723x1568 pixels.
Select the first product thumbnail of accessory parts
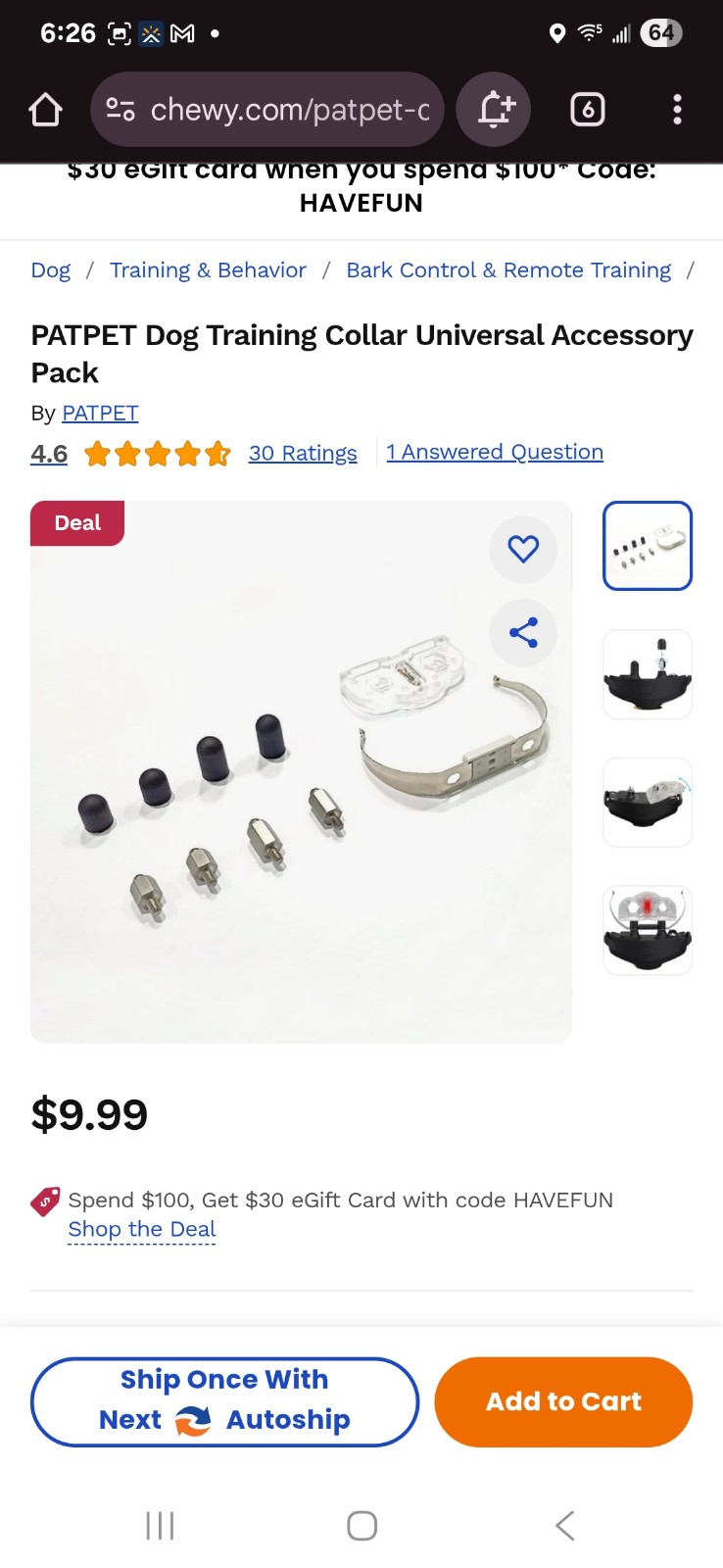(648, 546)
